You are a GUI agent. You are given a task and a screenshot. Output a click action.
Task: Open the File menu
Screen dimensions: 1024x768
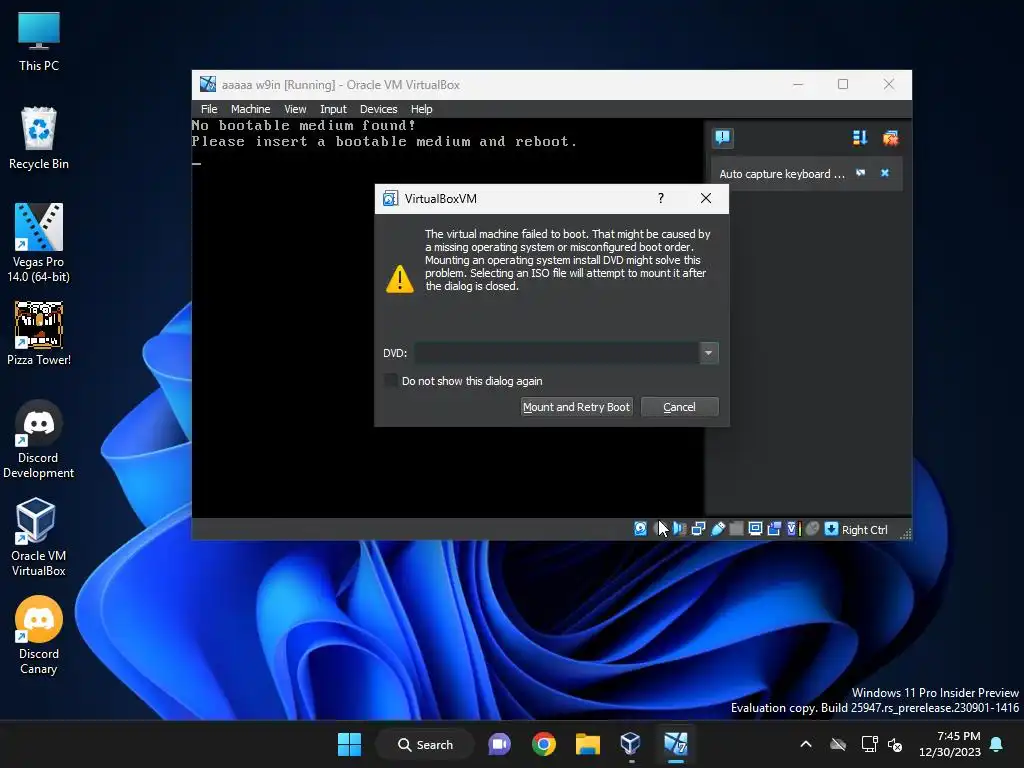point(209,109)
